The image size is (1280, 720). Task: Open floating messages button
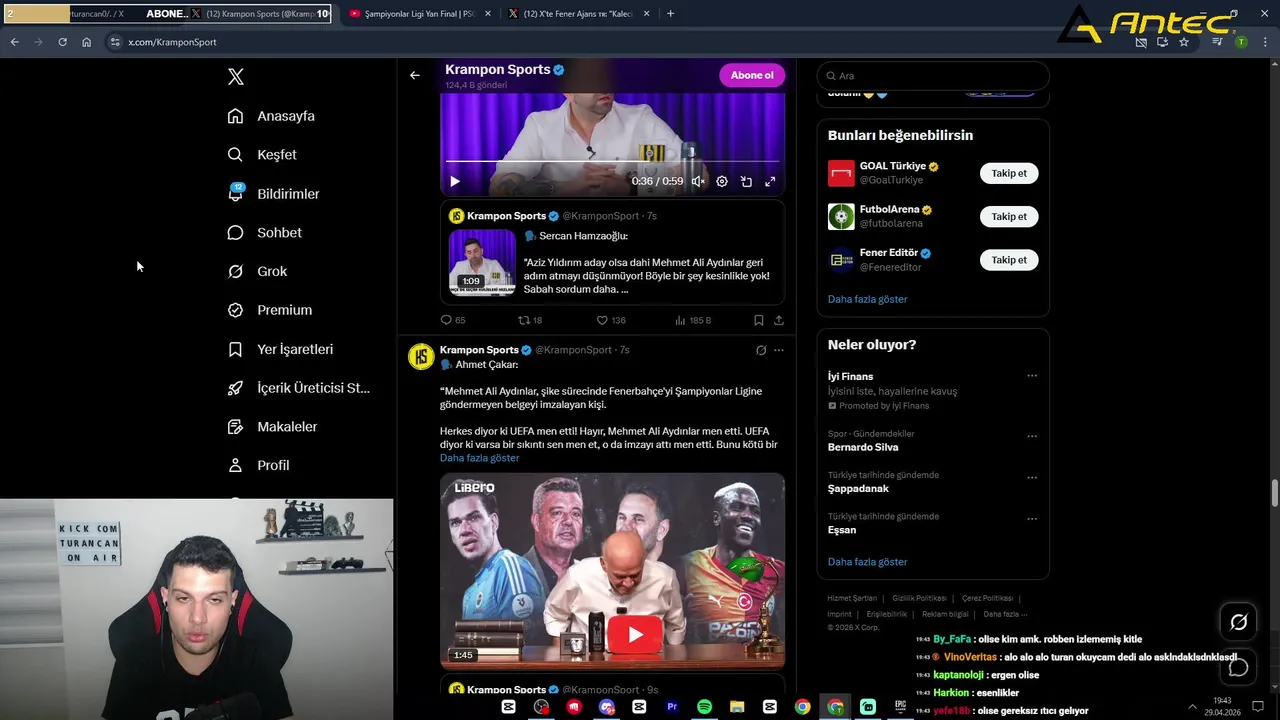(1238, 667)
